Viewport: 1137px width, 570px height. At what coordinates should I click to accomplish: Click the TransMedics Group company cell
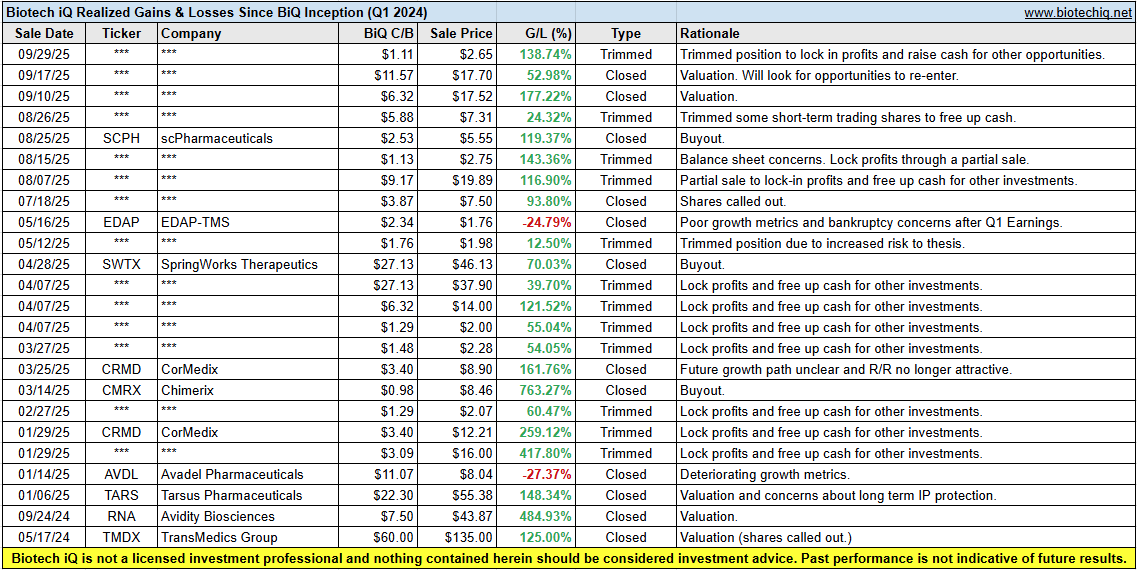pos(218,537)
